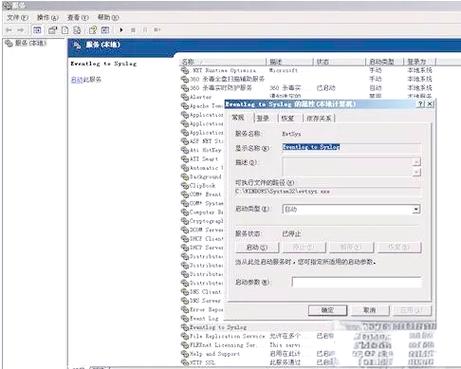The width and height of the screenshot is (461, 369).
Task: Open Properties from the toolbar icon
Action: click(x=52, y=30)
